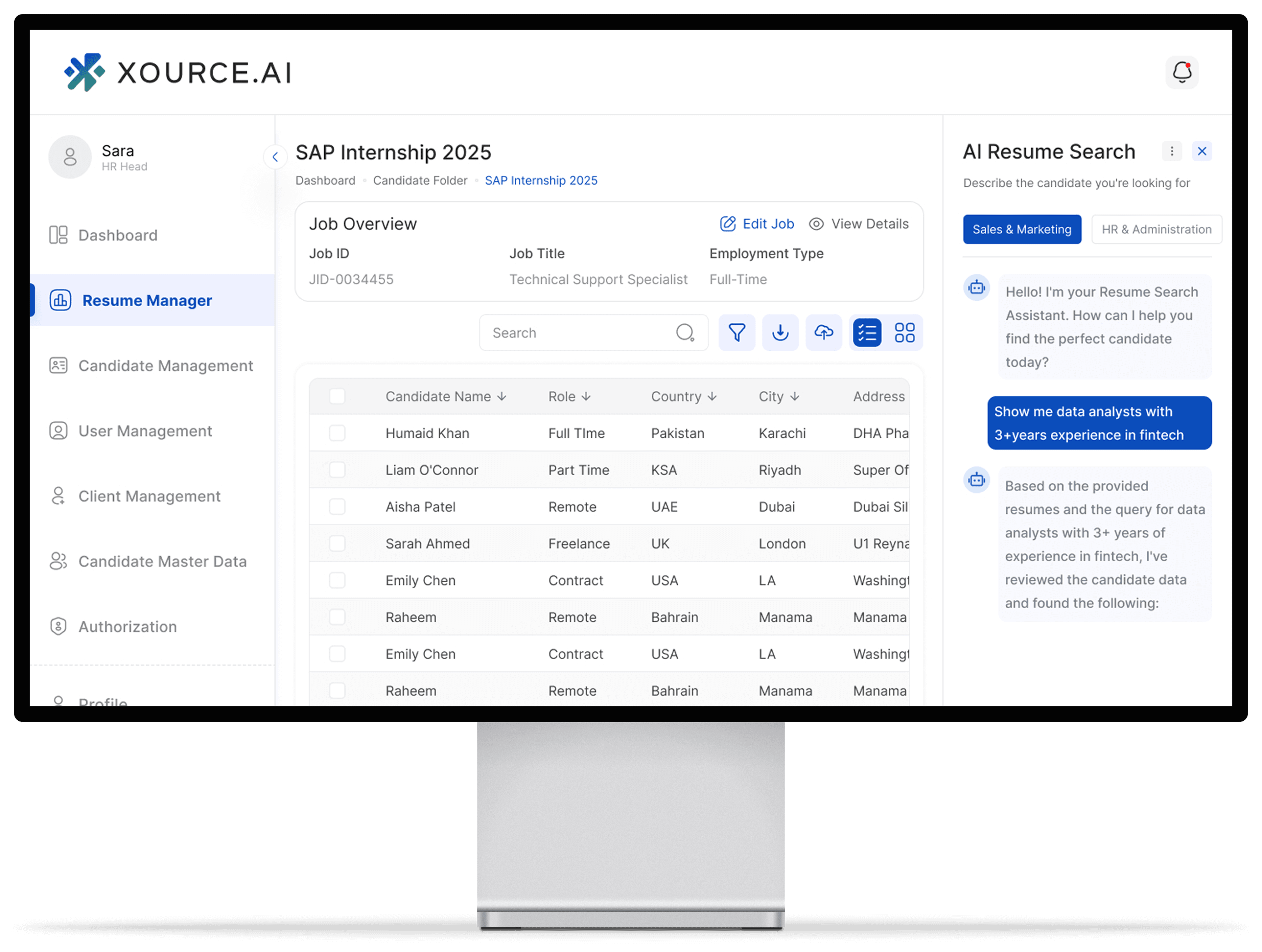
Task: Click the SAP Internship 2025 breadcrumb
Action: click(541, 180)
